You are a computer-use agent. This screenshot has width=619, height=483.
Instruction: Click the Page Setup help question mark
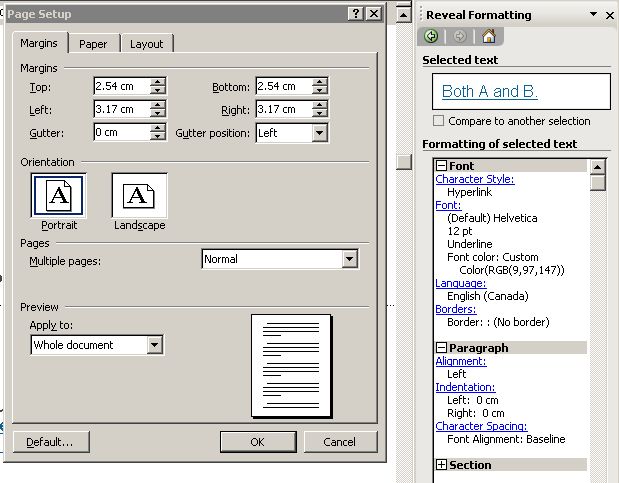tap(355, 14)
